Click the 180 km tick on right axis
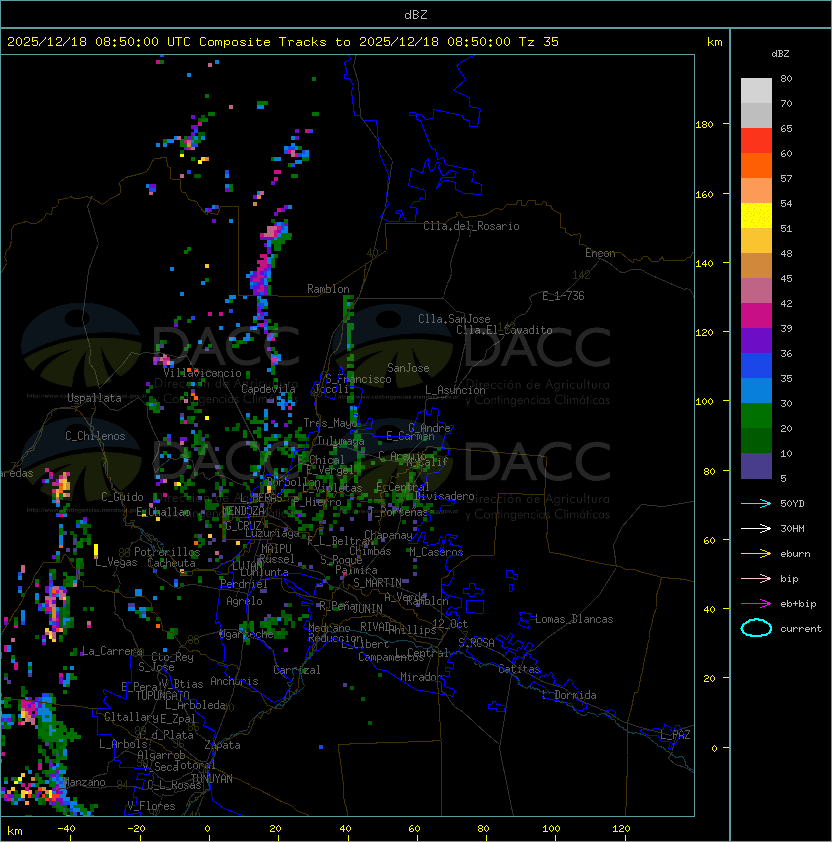 (x=704, y=125)
